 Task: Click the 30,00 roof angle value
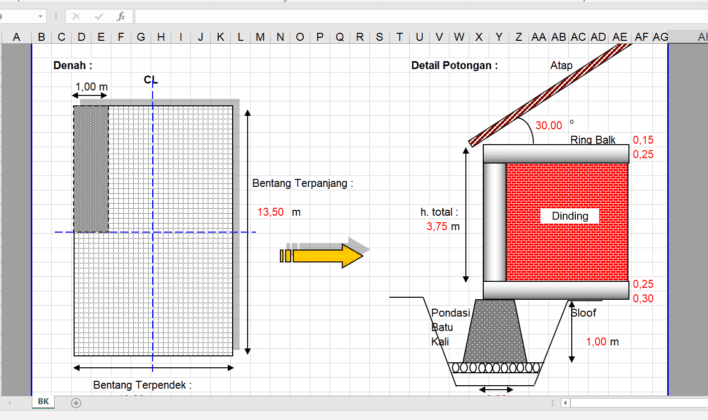coord(548,126)
